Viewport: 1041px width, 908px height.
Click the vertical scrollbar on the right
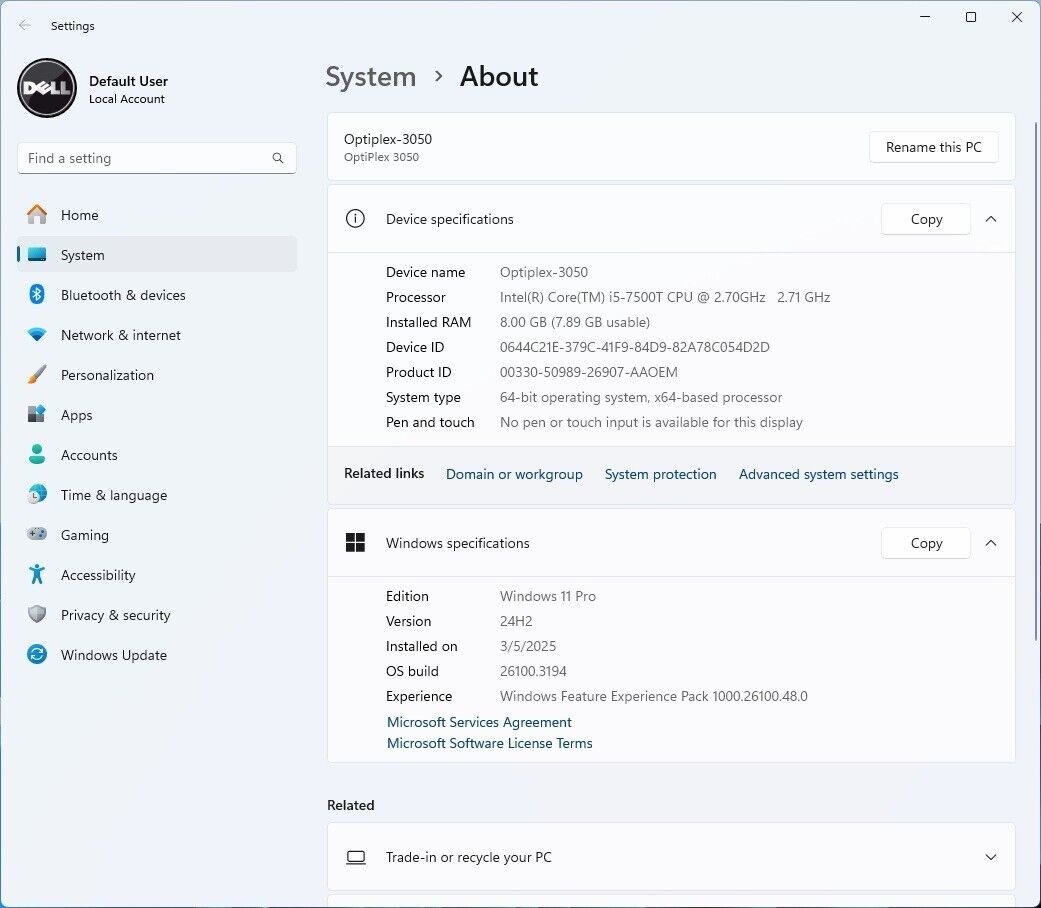[x=1037, y=382]
